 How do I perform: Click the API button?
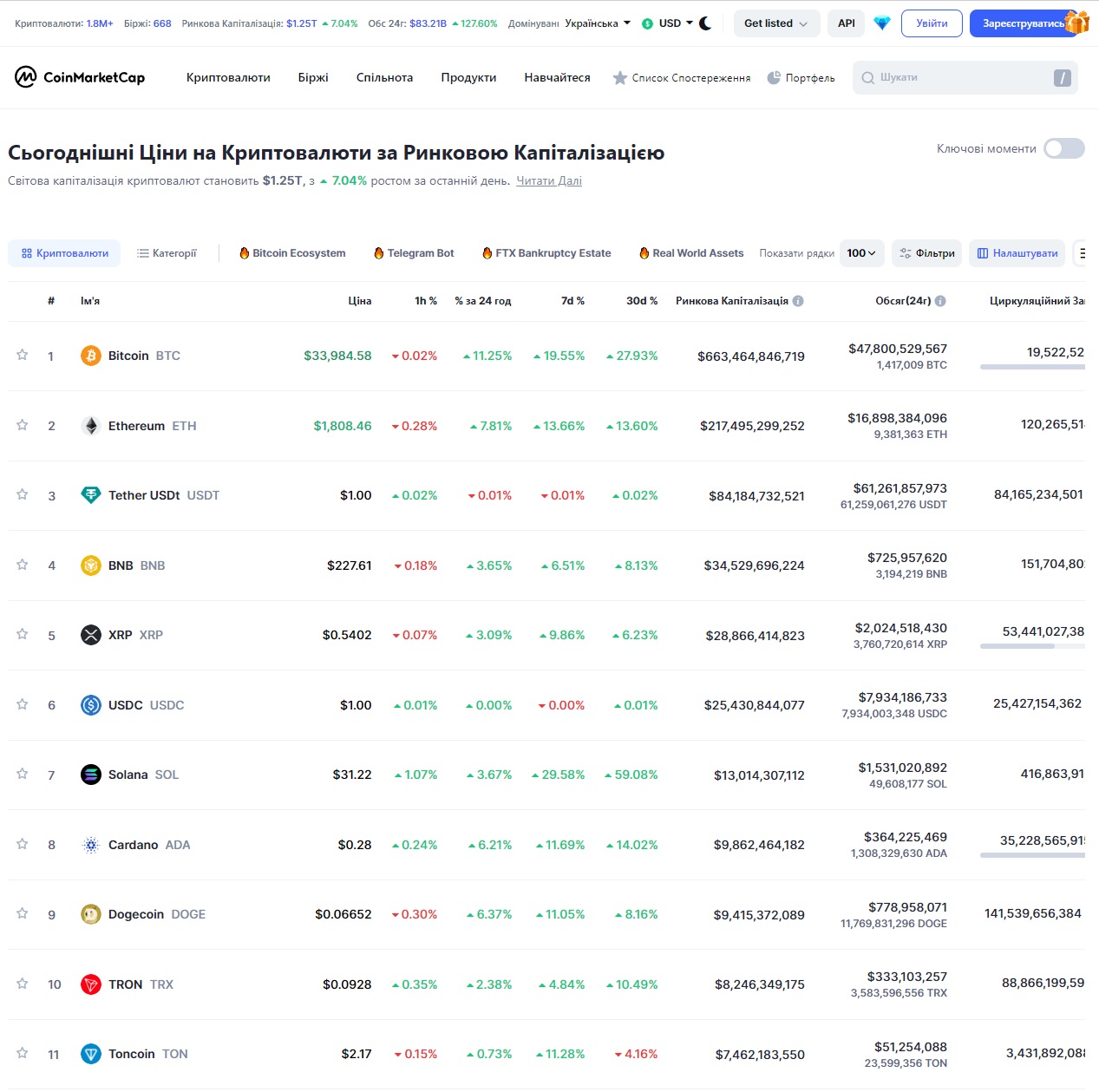(x=847, y=23)
